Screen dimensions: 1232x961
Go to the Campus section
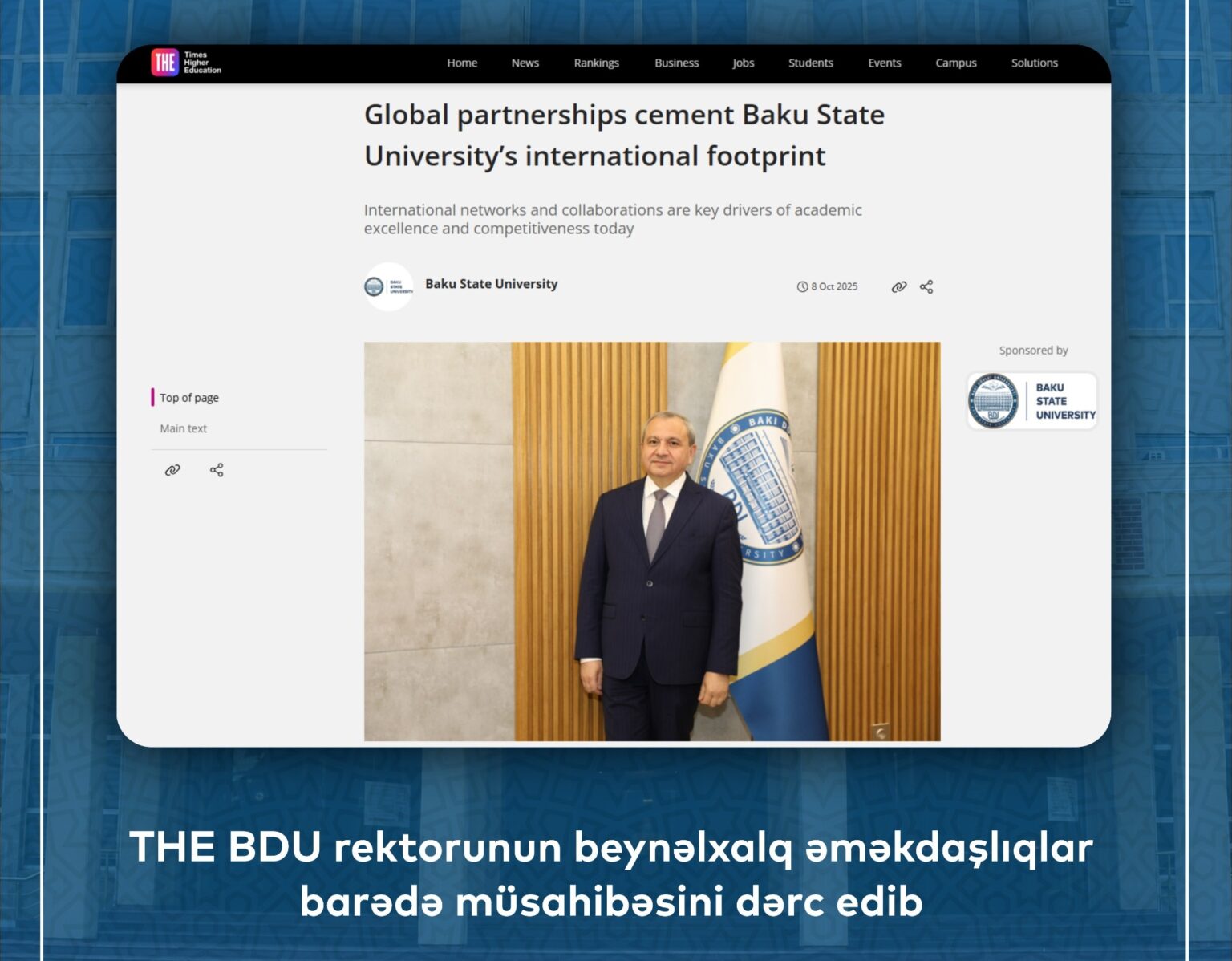pos(956,63)
